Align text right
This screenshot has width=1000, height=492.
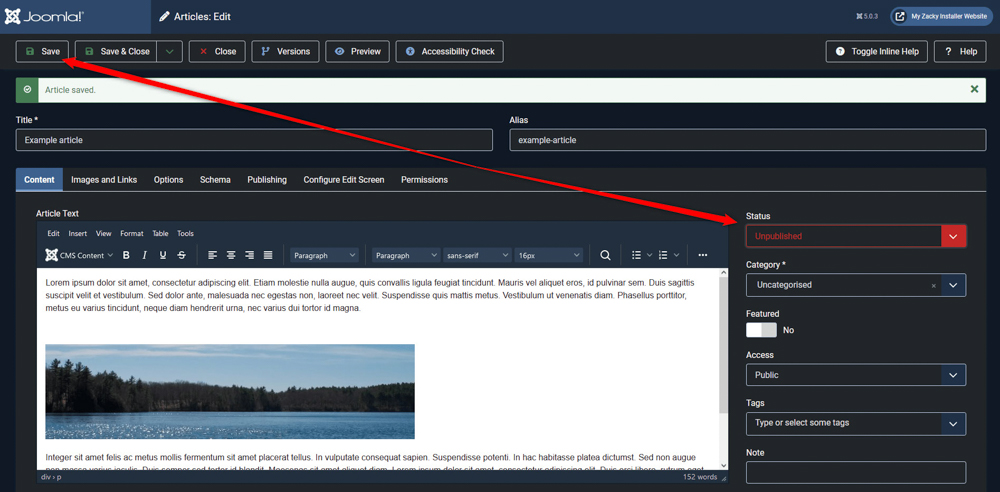point(249,255)
